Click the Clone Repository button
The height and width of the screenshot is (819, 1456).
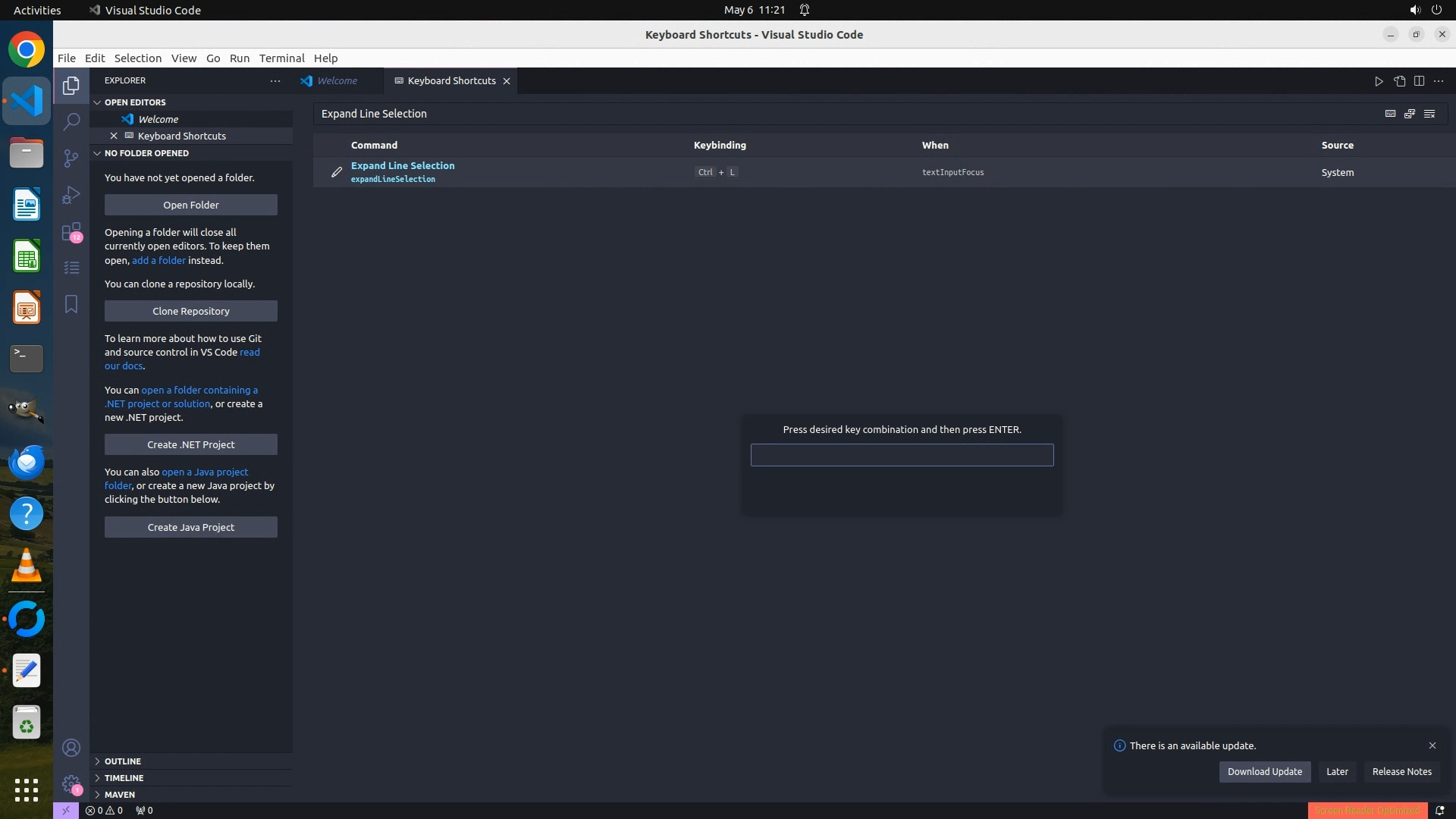pos(190,311)
